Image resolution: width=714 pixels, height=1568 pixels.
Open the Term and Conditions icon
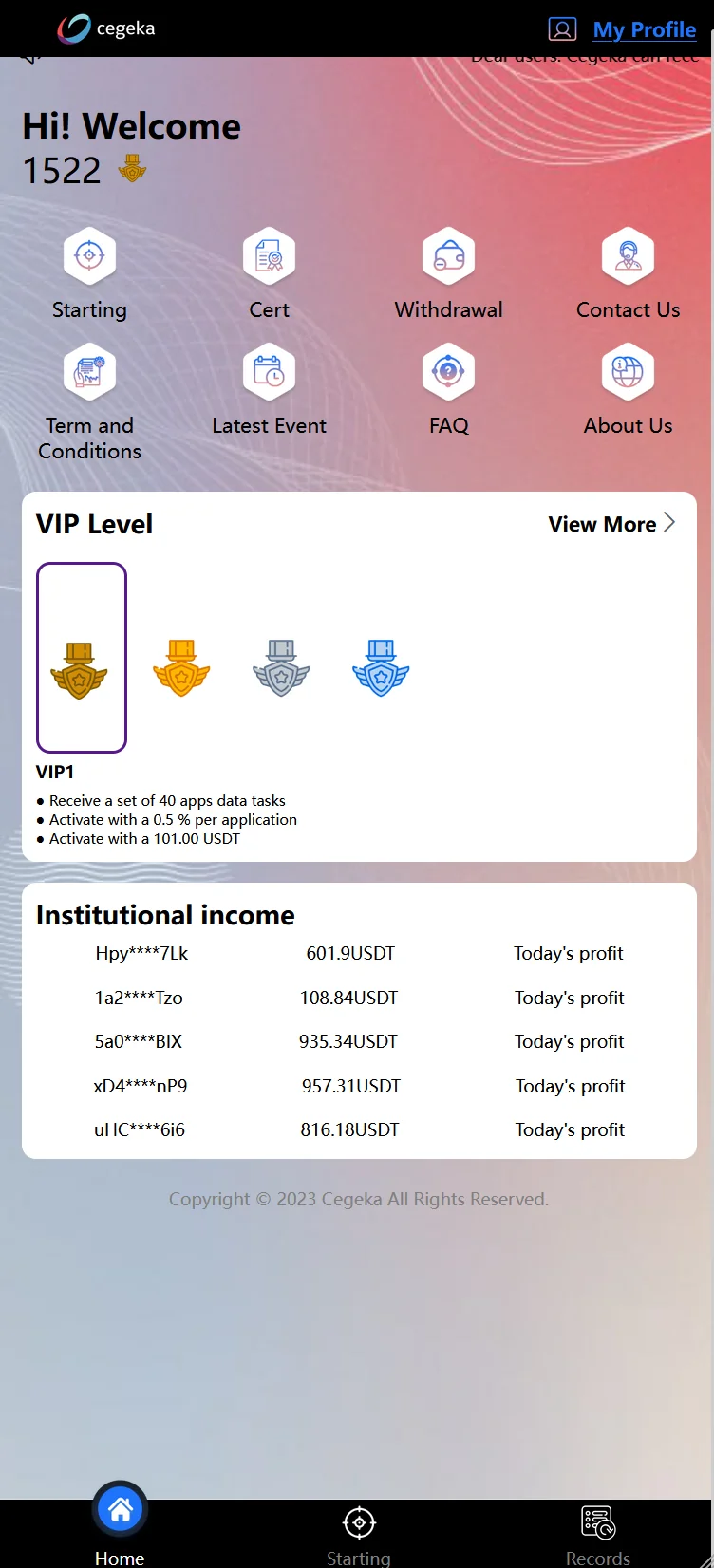tap(89, 372)
